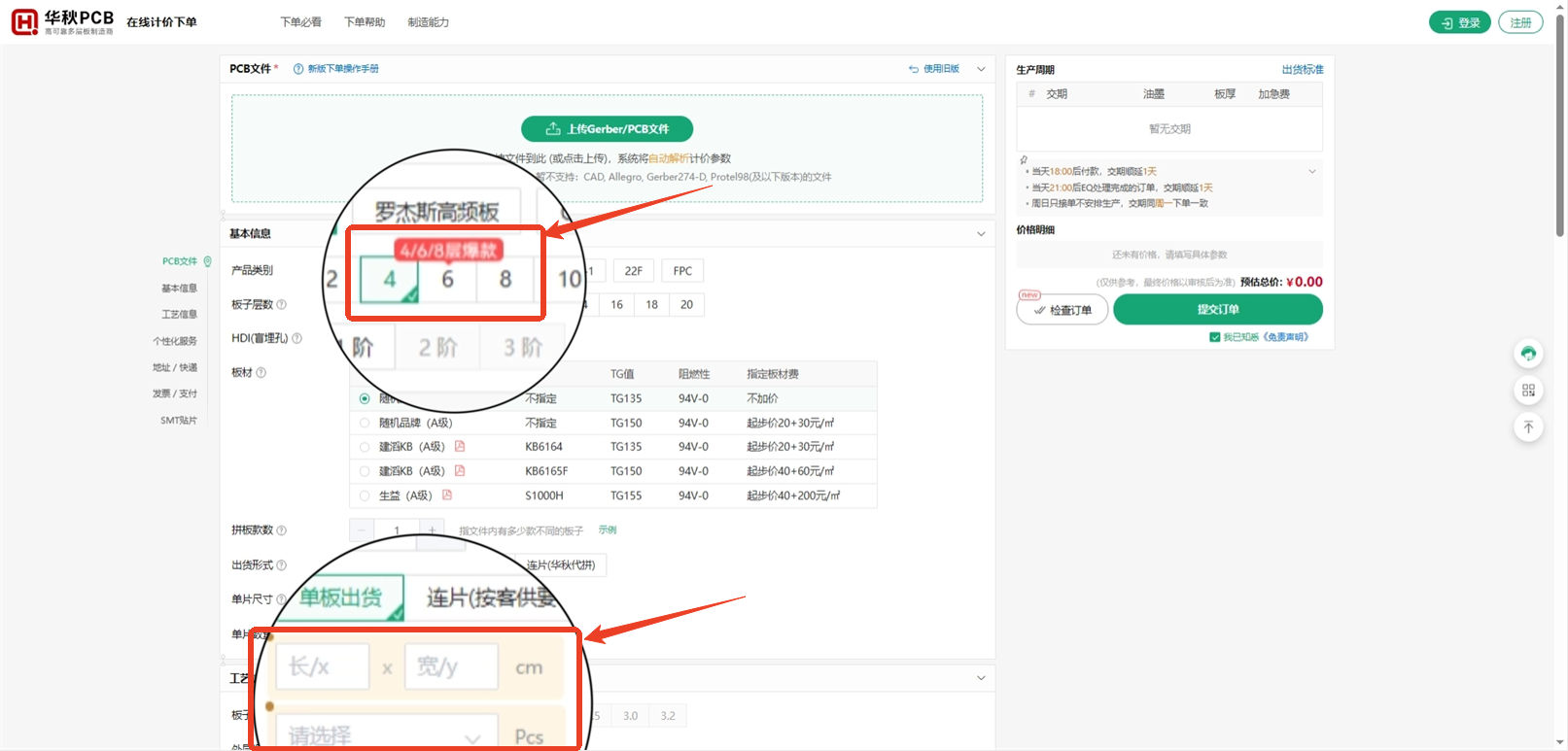Image resolution: width=1568 pixels, height=751 pixels.
Task: Click the page's vertical scrollbar thumb
Action: [x=1560, y=126]
